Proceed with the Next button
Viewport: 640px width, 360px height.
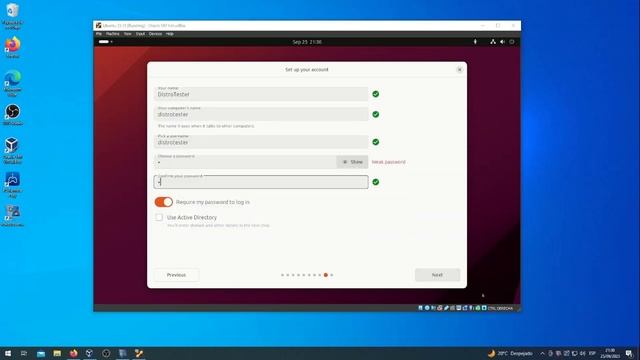coord(437,275)
